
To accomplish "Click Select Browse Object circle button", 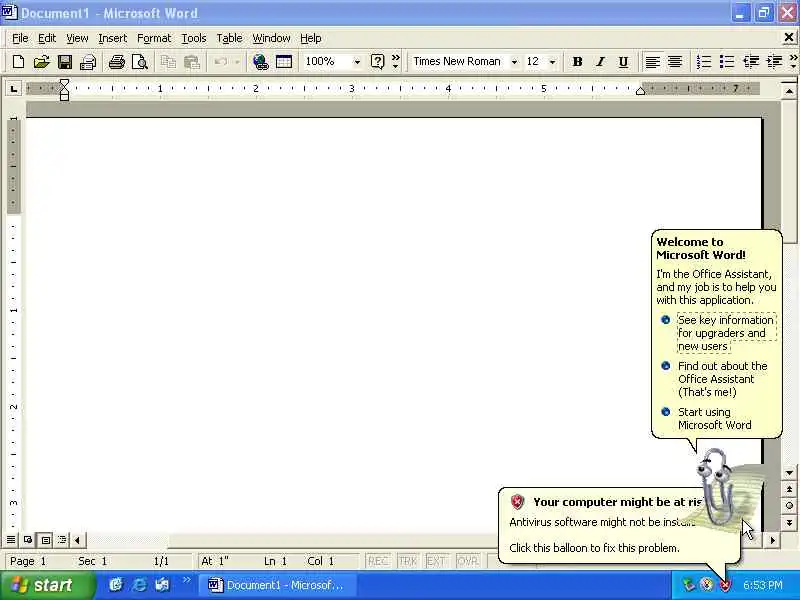I will pyautogui.click(x=789, y=506).
